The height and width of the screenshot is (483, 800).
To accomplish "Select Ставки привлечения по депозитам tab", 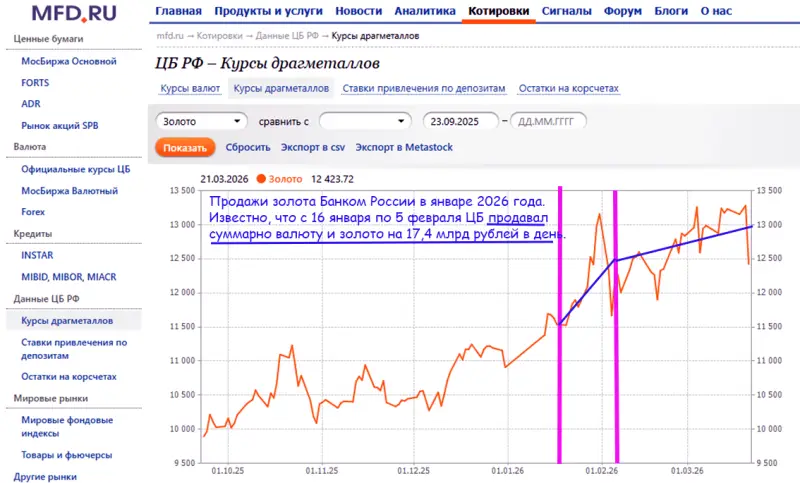I will tap(424, 88).
